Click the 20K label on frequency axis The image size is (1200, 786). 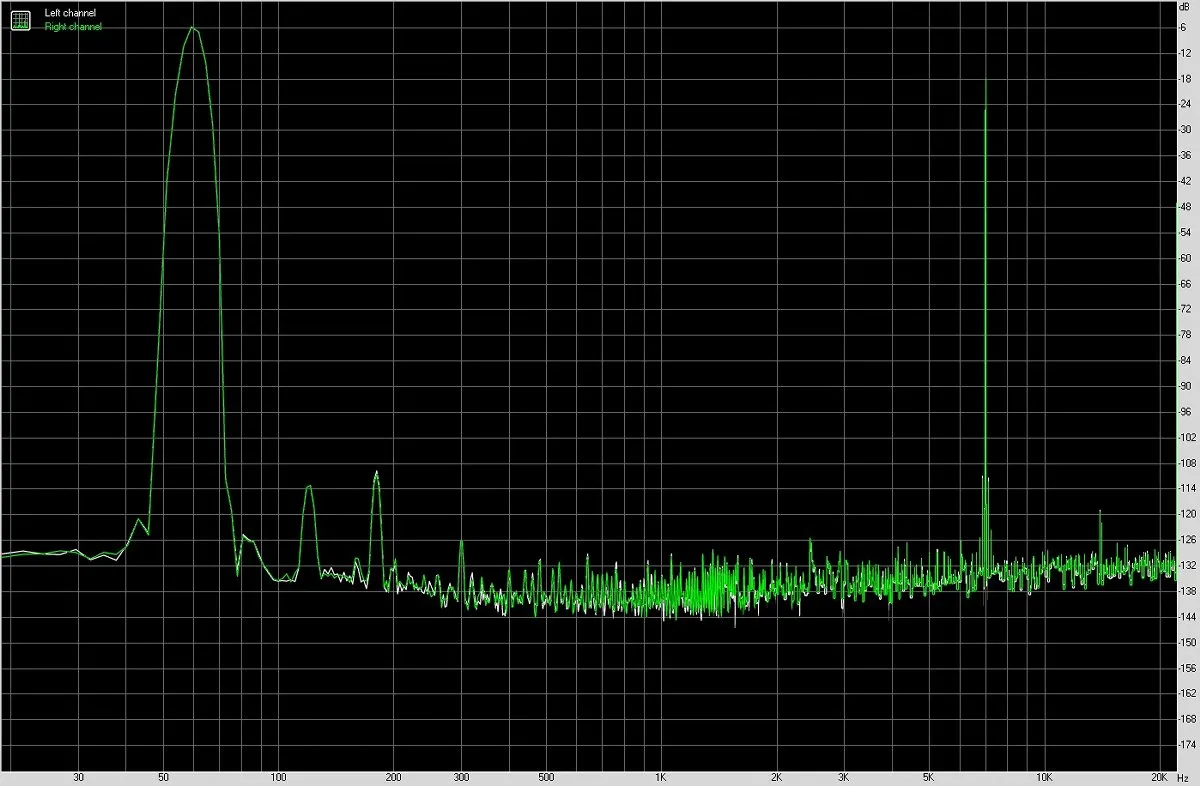click(1160, 776)
